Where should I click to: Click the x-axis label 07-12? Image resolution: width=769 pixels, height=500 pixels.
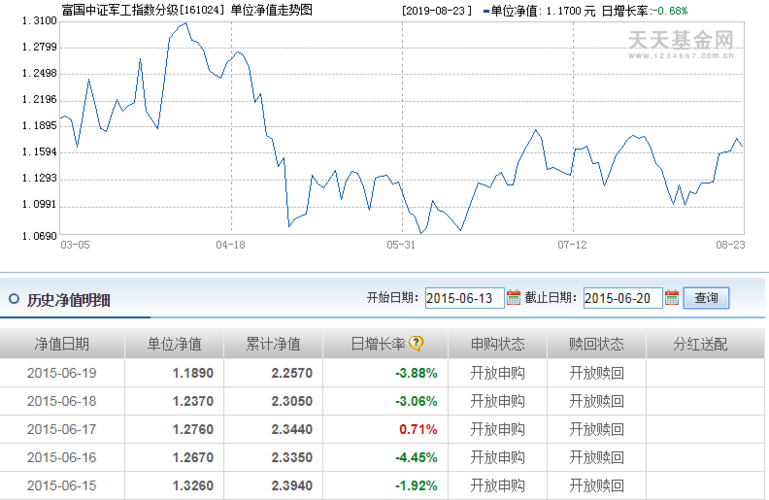pyautogui.click(x=572, y=245)
